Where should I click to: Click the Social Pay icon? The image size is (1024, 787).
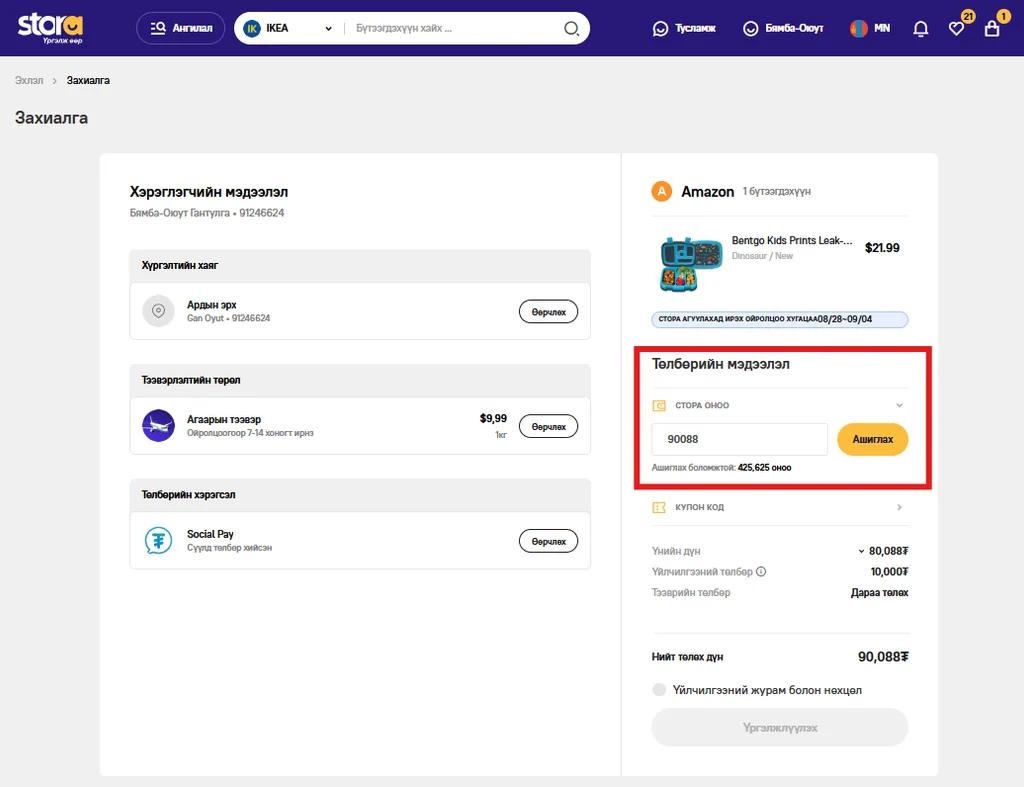point(159,541)
